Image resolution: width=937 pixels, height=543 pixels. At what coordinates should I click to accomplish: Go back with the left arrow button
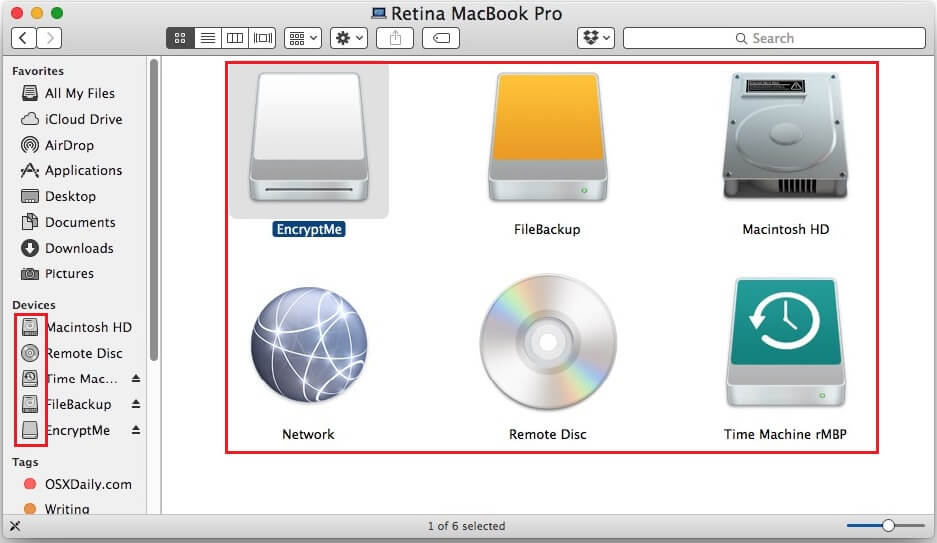point(23,38)
